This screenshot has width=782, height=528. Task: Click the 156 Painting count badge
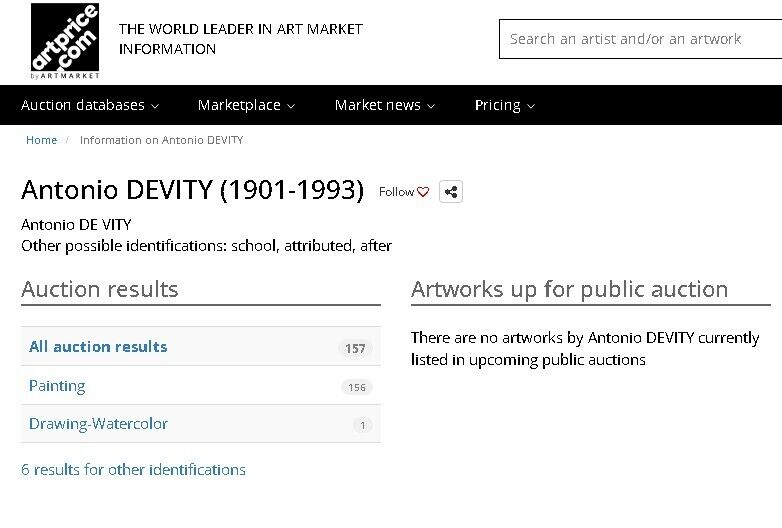(357, 387)
